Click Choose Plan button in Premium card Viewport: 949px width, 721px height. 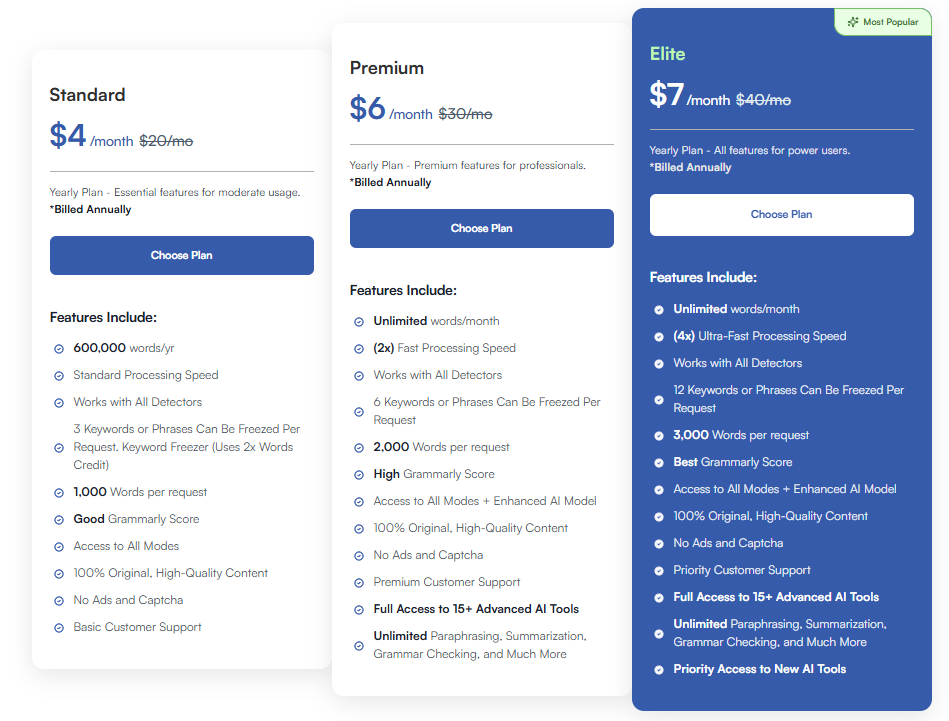[x=481, y=228]
